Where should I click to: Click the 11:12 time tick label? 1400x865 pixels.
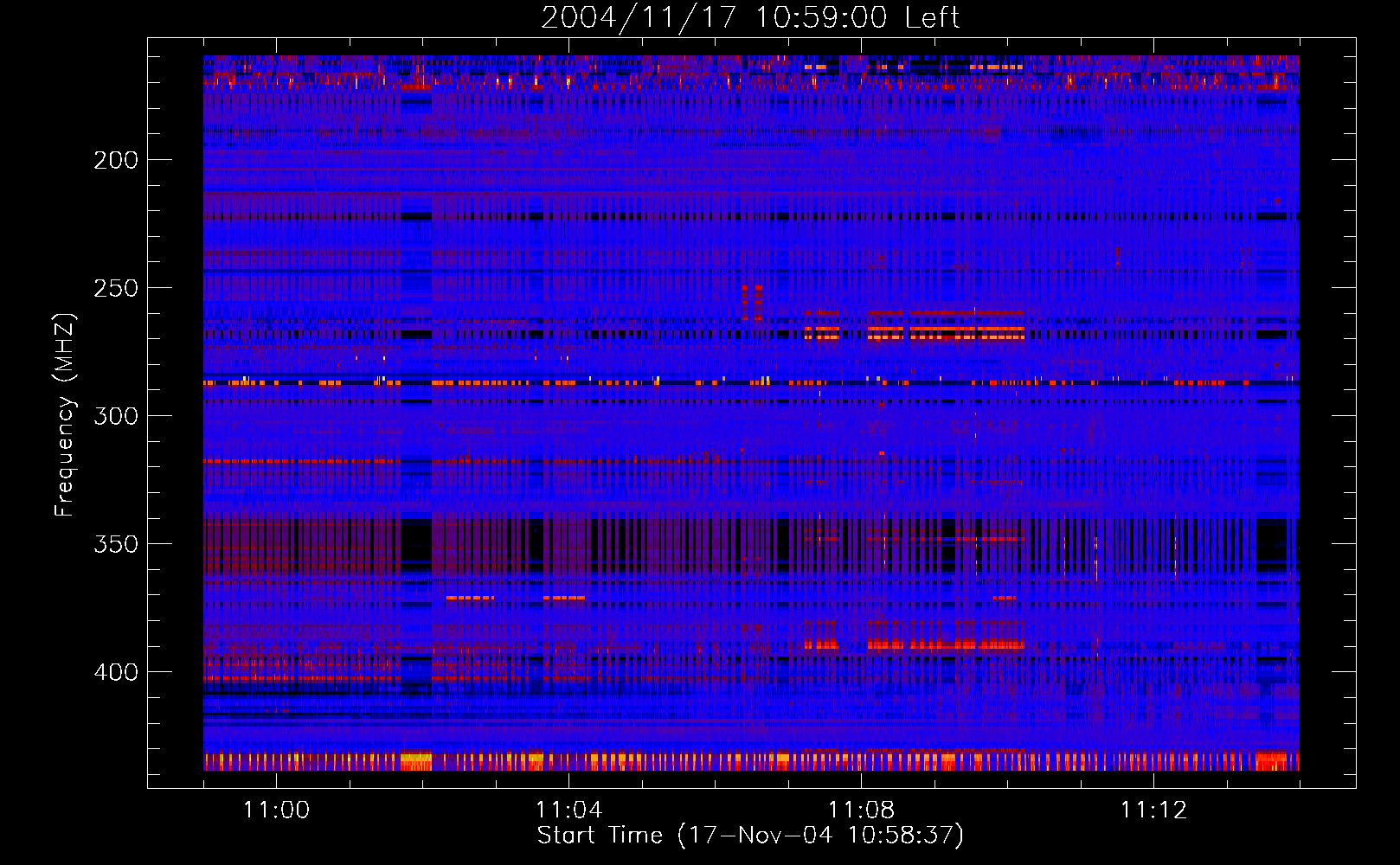click(1153, 811)
